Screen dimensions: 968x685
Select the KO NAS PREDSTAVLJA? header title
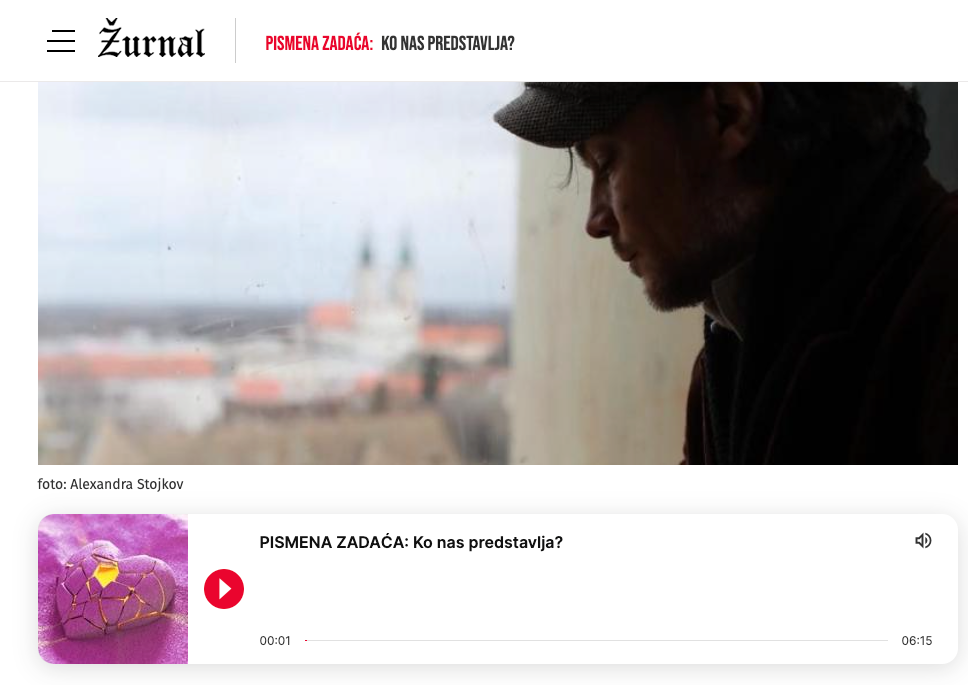click(x=448, y=43)
